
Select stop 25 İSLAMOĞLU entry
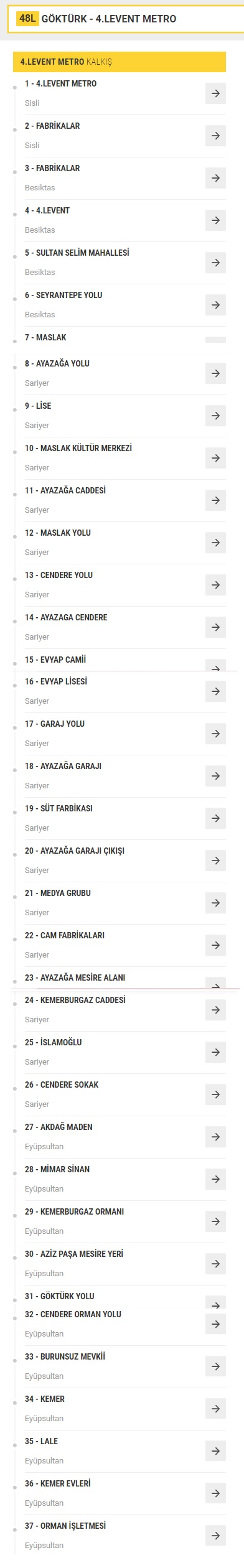pyautogui.click(x=120, y=1052)
